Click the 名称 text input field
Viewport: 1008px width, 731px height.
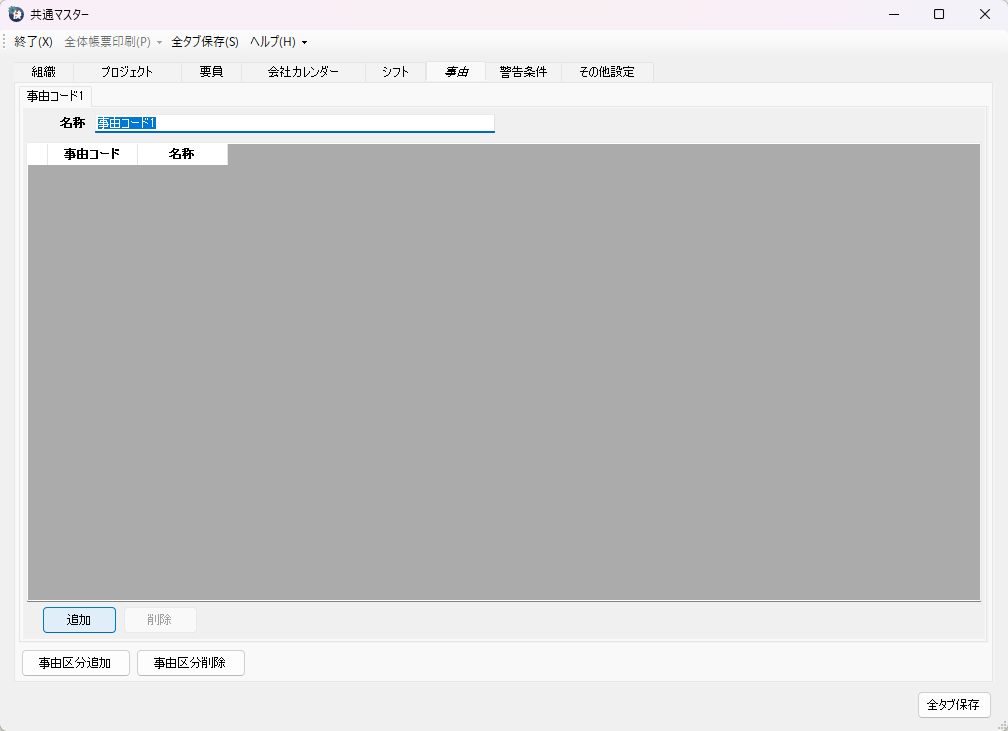(295, 123)
